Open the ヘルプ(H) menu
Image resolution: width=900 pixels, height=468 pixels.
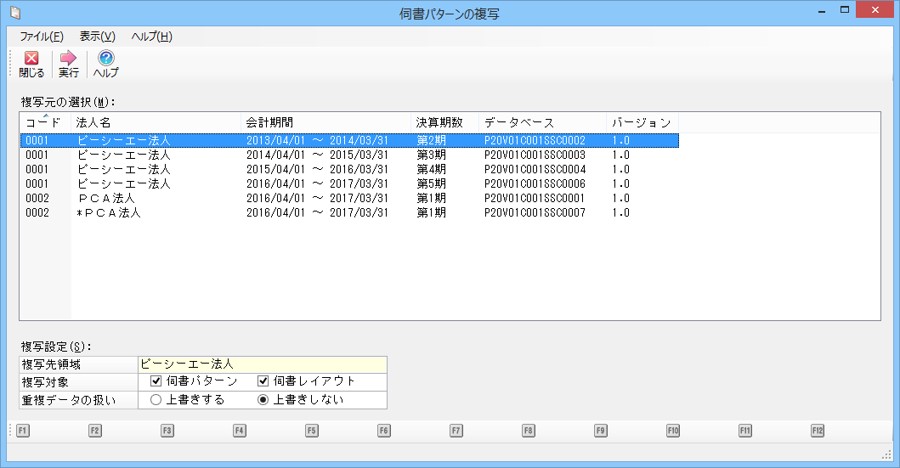point(151,37)
